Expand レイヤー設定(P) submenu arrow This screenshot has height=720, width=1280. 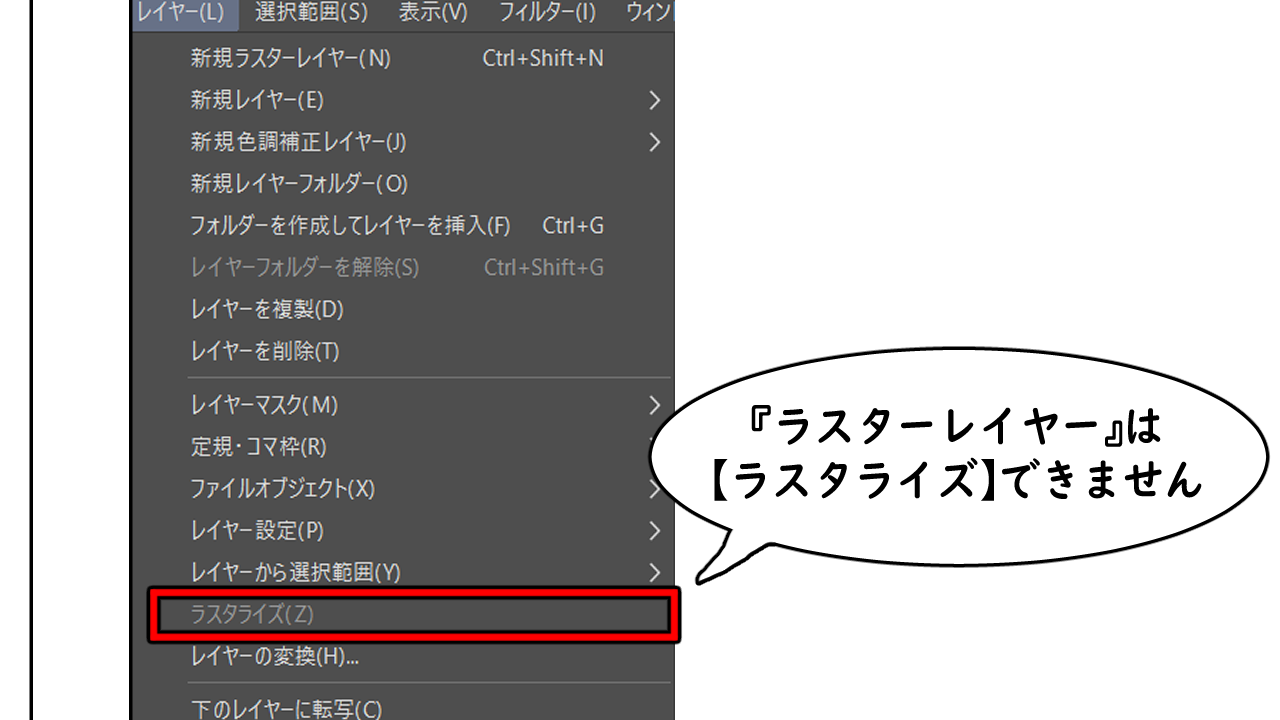655,530
